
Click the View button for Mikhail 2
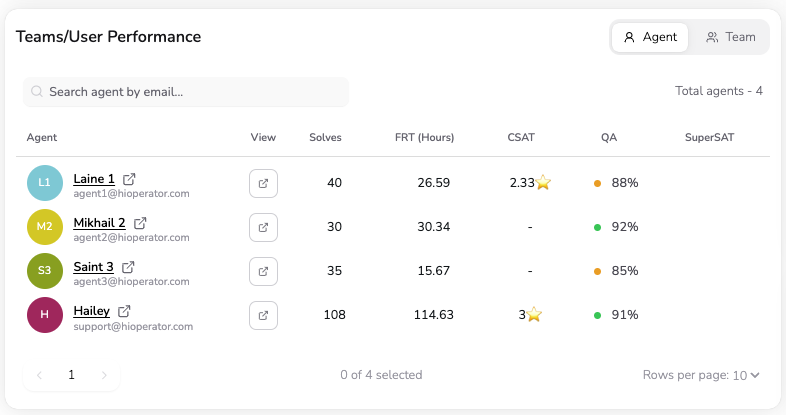pyautogui.click(x=263, y=227)
